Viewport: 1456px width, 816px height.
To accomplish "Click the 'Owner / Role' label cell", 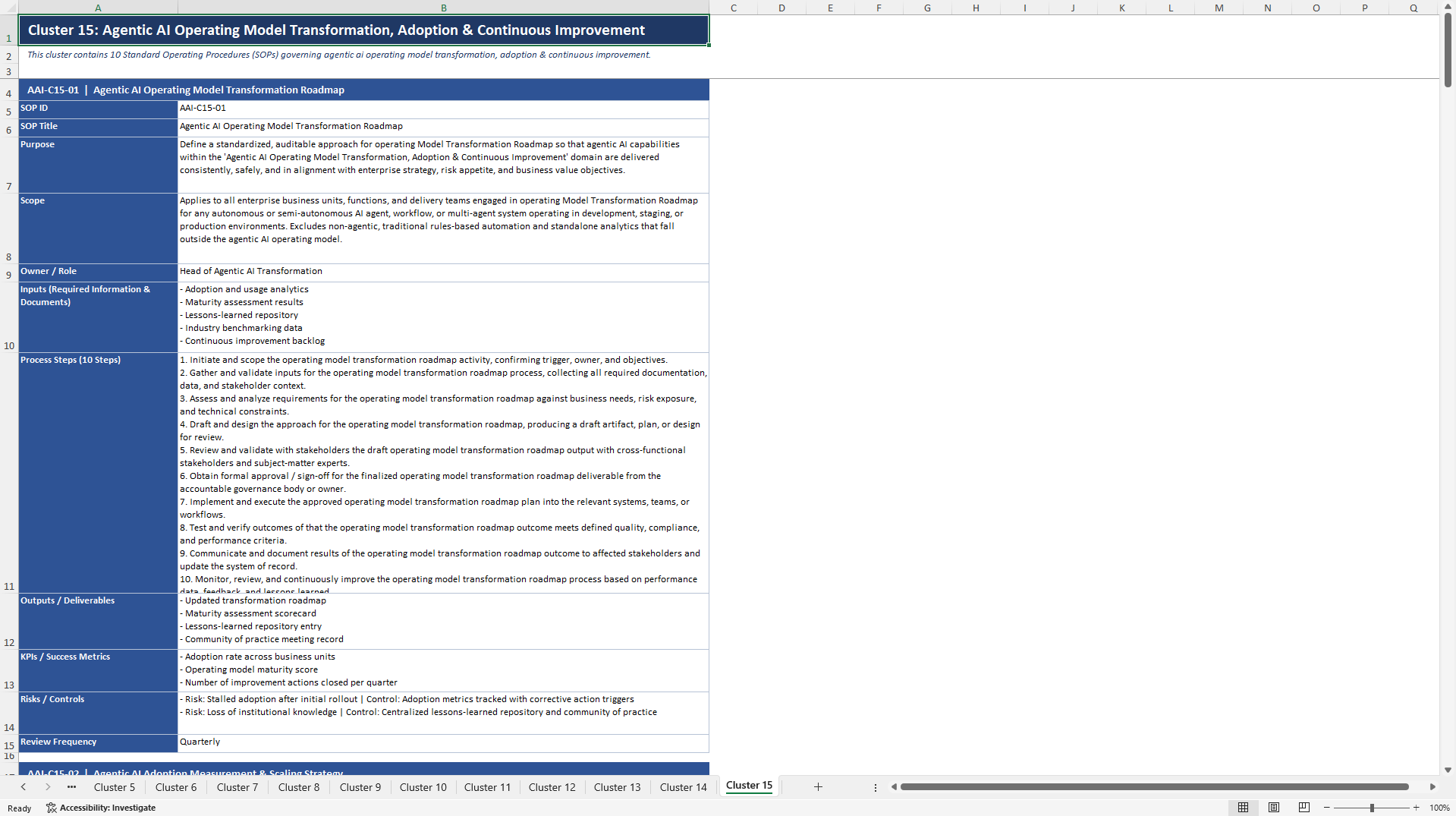I will point(98,273).
